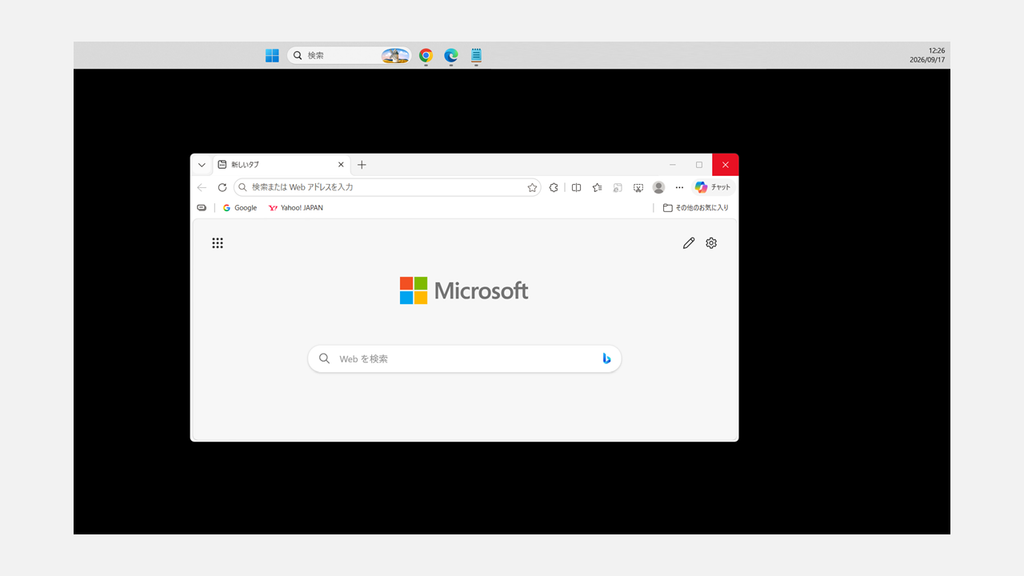This screenshot has height=576, width=1024.
Task: Open the Google bookmark
Action: pos(240,208)
